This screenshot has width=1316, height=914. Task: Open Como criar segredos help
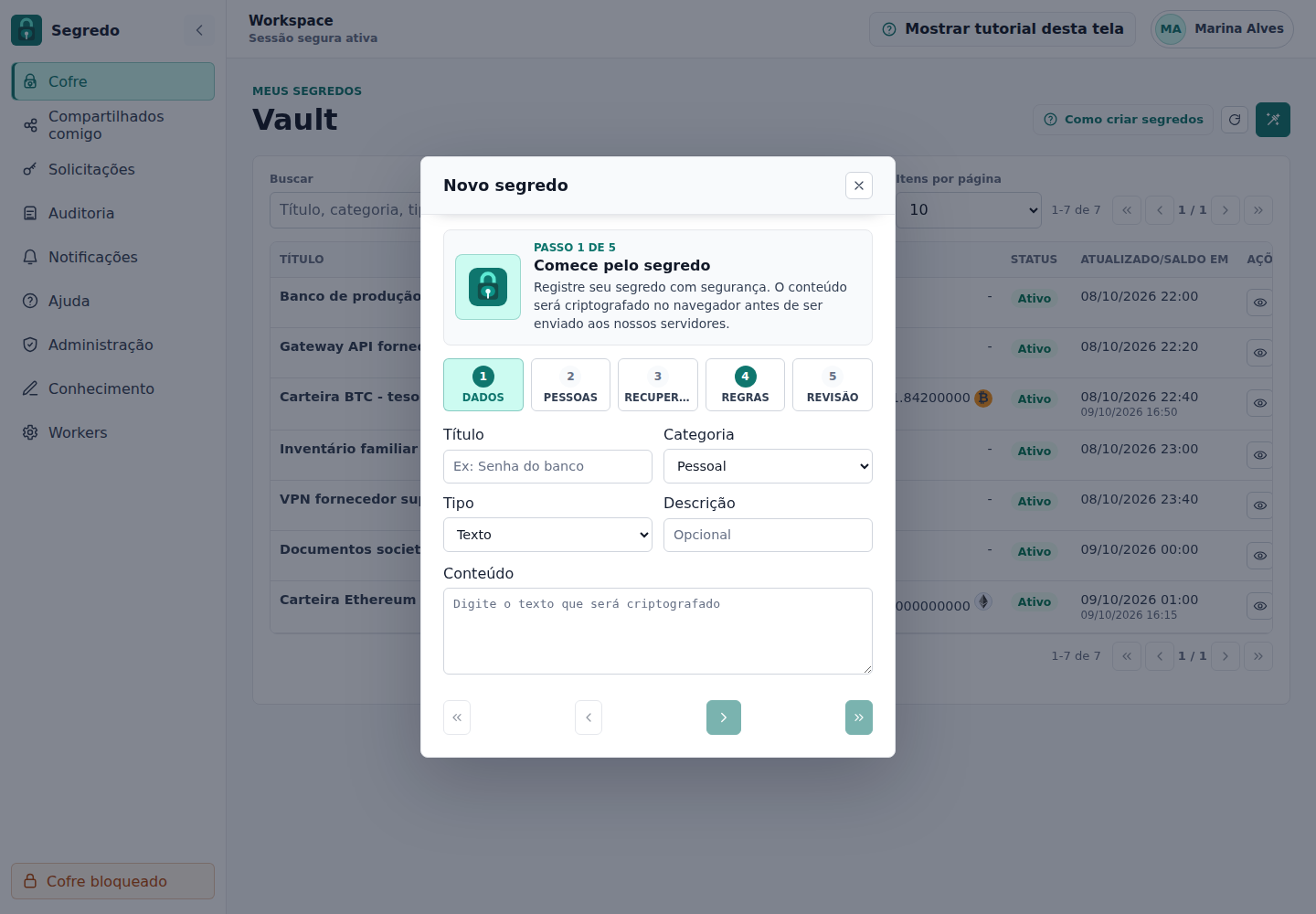(x=1123, y=120)
